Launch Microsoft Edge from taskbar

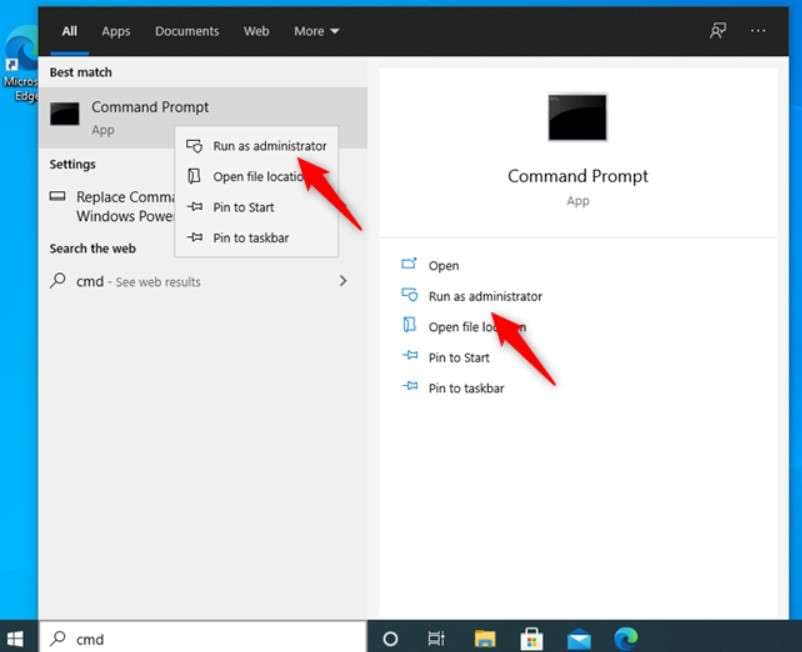(626, 638)
